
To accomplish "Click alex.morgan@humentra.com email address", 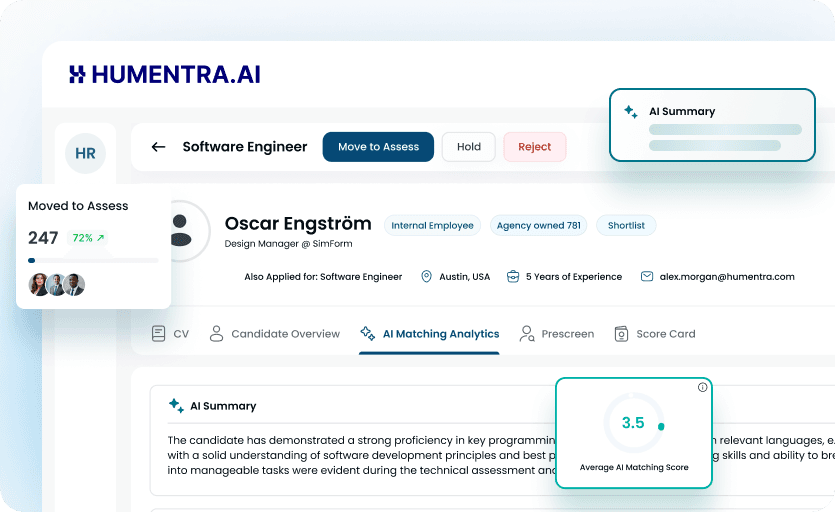I will point(727,277).
